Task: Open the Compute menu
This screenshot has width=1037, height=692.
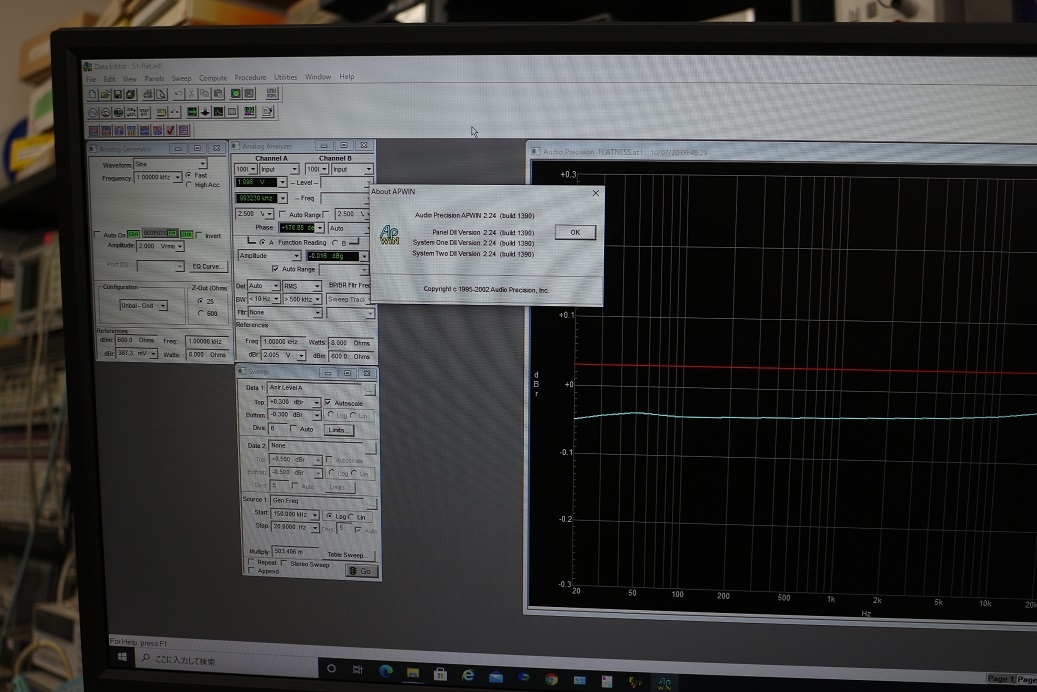Action: pos(213,78)
